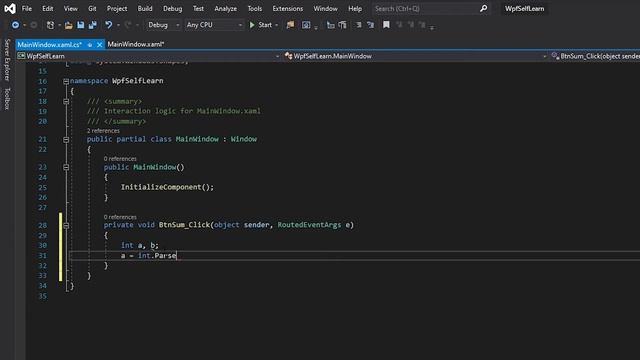
Task: Open the Window menu
Action: click(325, 9)
